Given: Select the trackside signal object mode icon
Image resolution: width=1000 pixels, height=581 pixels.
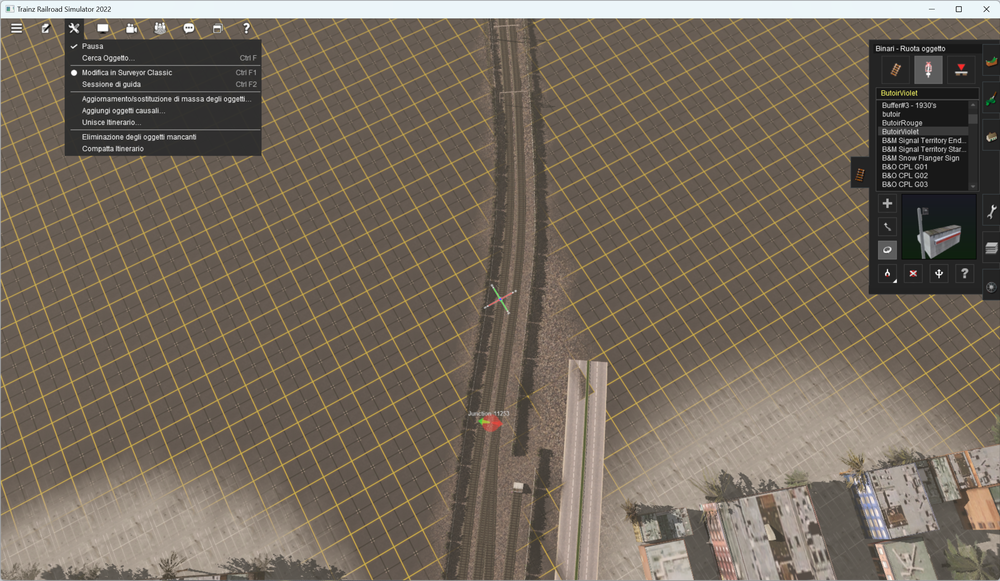Looking at the screenshot, I should tap(928, 70).
